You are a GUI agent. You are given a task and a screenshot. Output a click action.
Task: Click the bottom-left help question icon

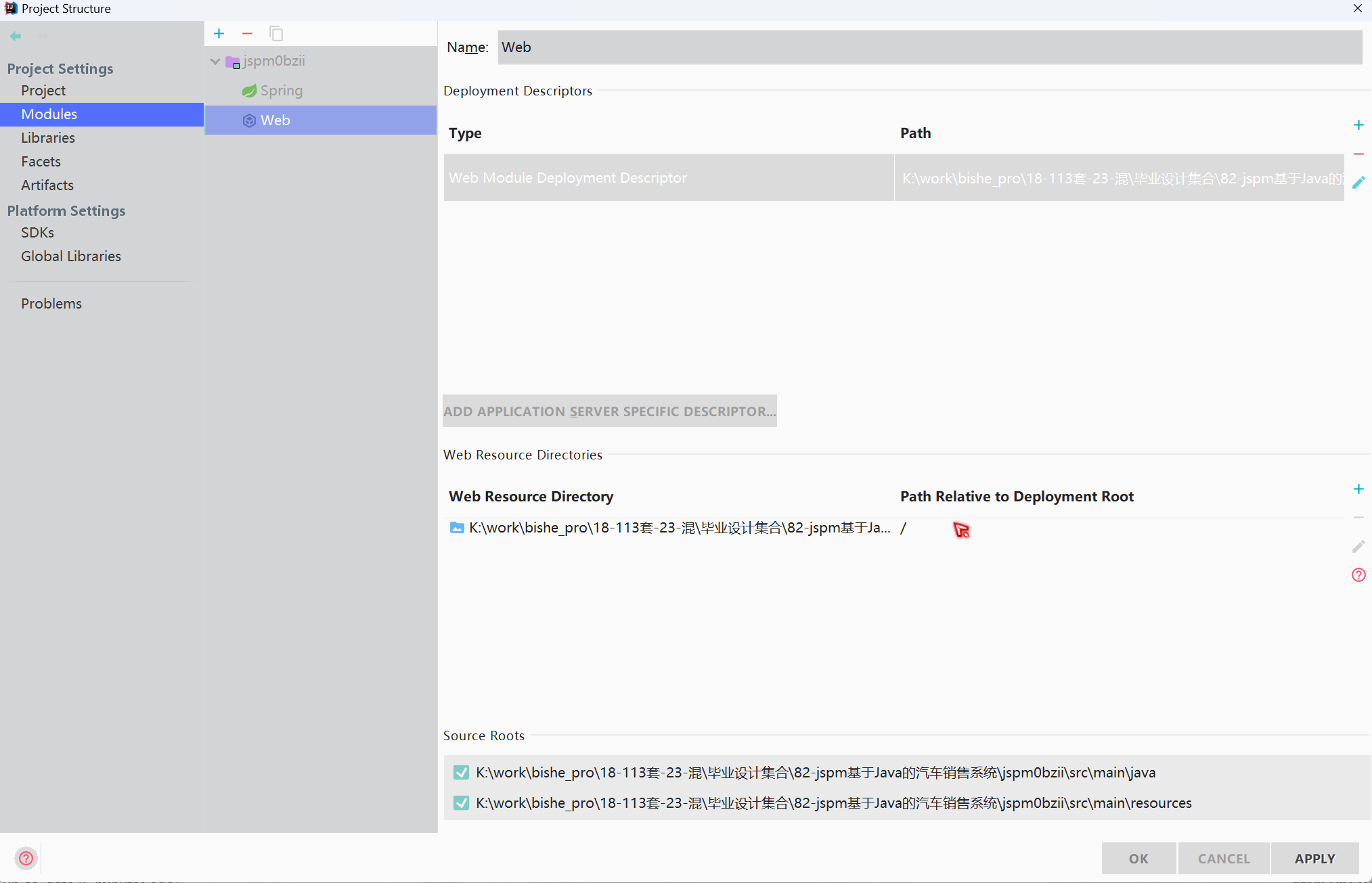tap(26, 858)
